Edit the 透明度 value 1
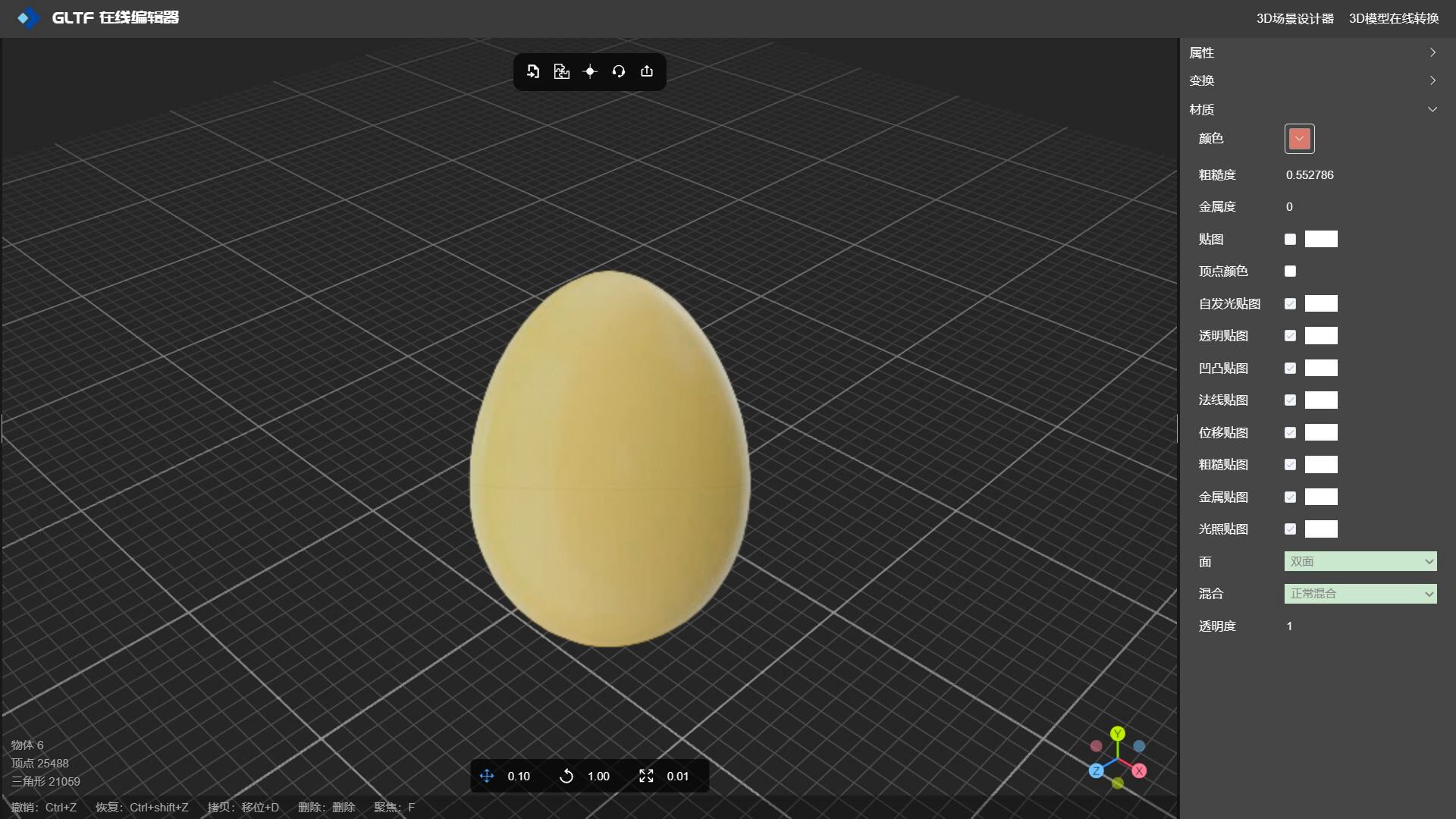The height and width of the screenshot is (819, 1456). [x=1289, y=626]
